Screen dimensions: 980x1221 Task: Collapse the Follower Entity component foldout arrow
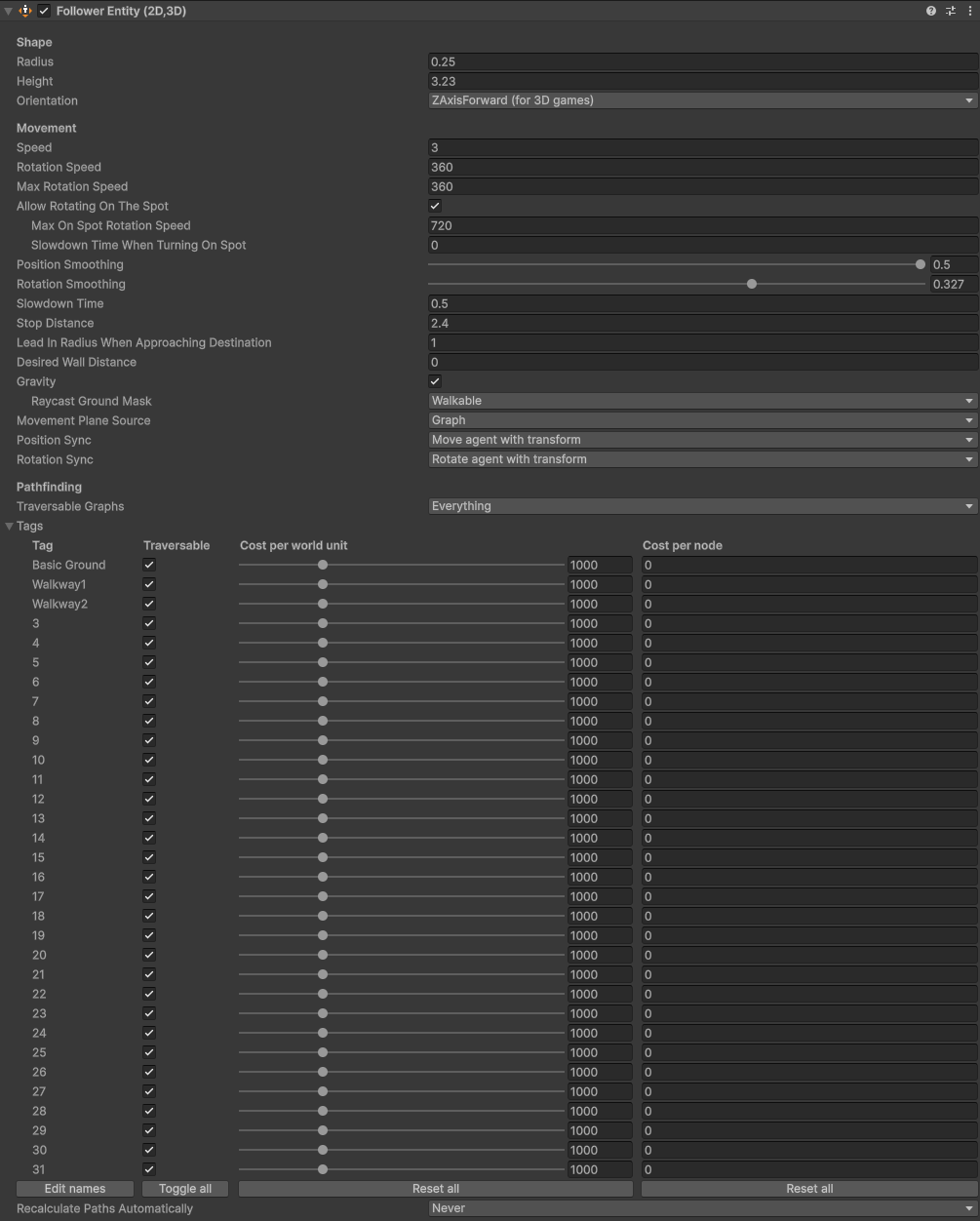pos(9,11)
